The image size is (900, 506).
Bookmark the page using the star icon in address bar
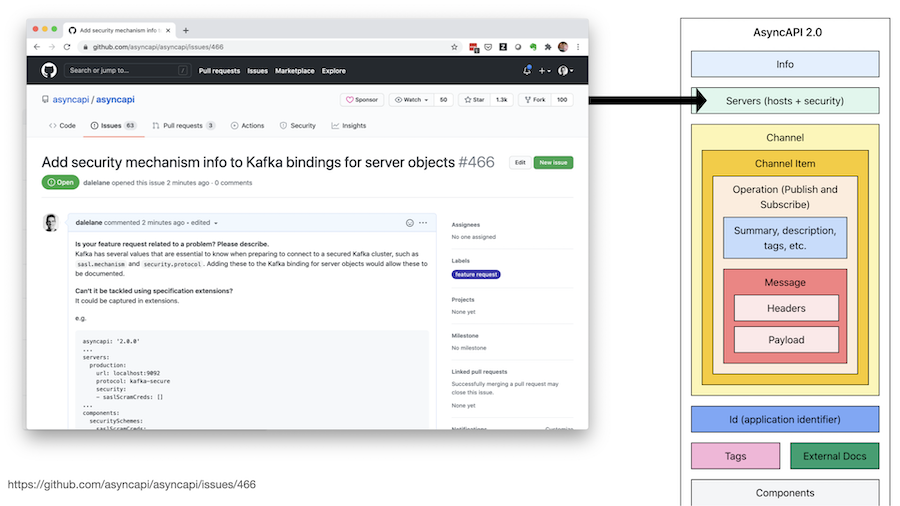tap(454, 47)
